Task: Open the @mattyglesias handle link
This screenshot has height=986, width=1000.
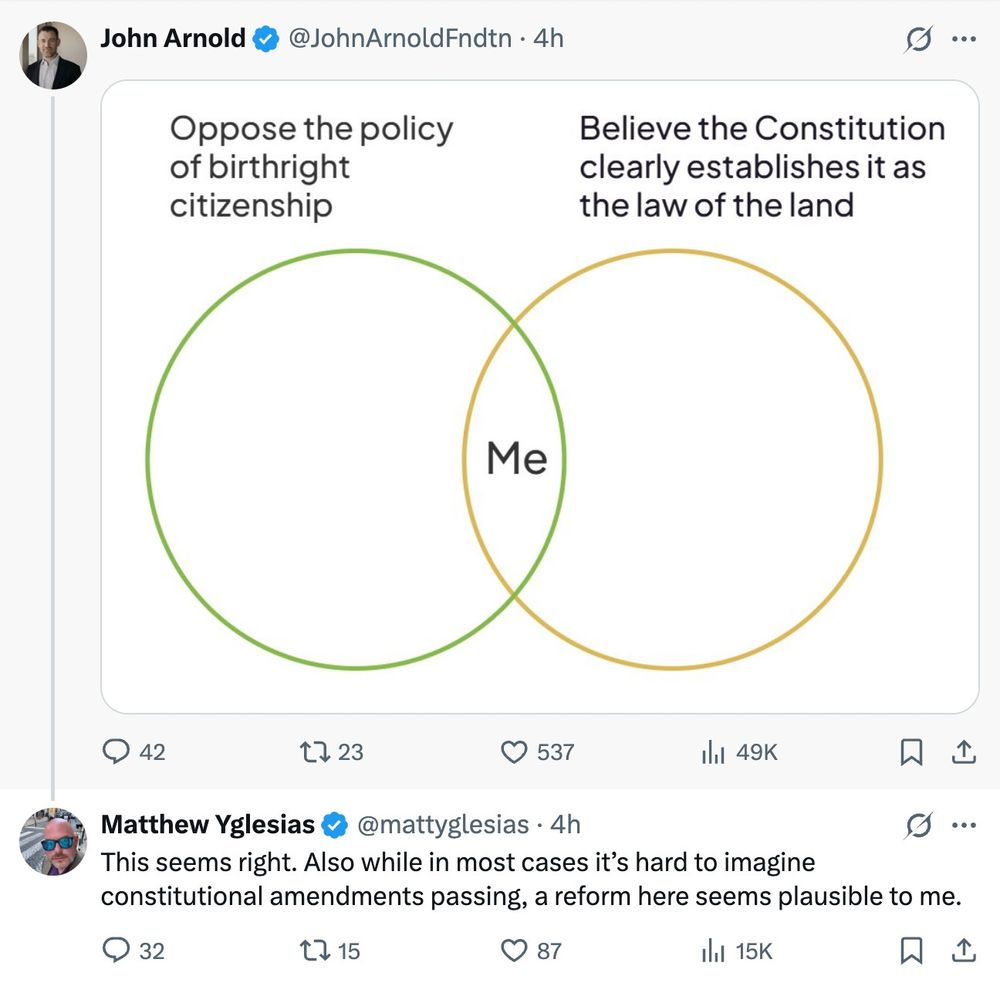Action: click(442, 825)
